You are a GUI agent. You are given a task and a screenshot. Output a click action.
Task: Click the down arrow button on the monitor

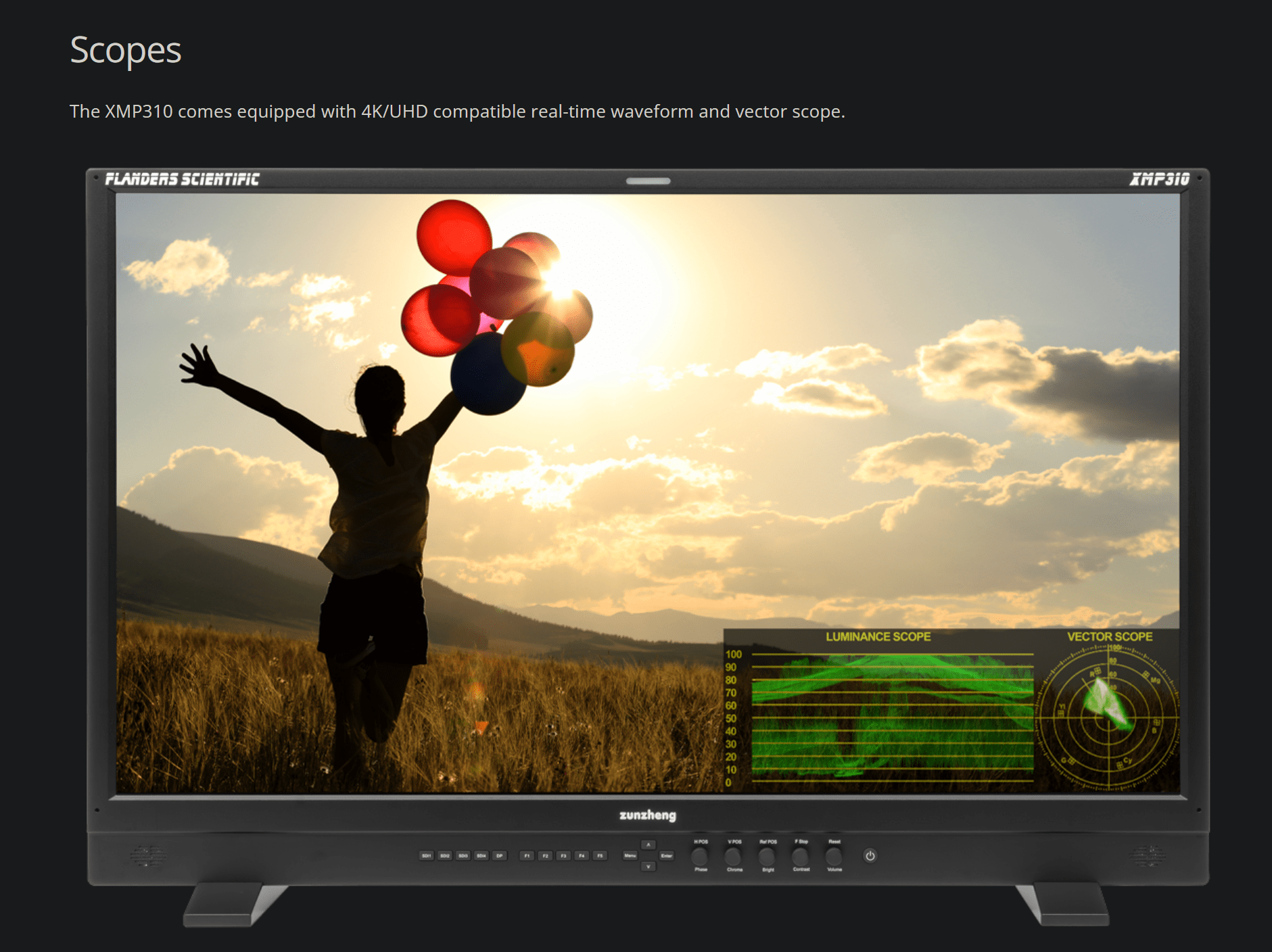point(649,867)
